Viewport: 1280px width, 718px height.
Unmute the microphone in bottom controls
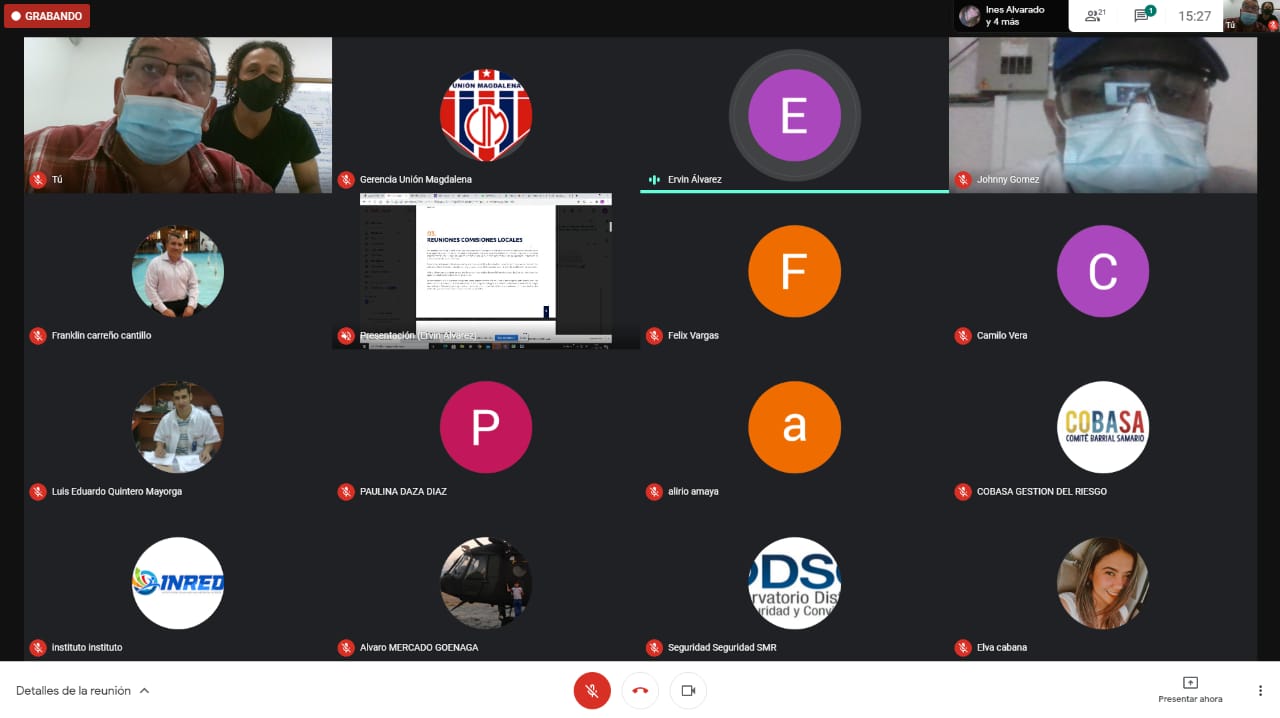(592, 690)
